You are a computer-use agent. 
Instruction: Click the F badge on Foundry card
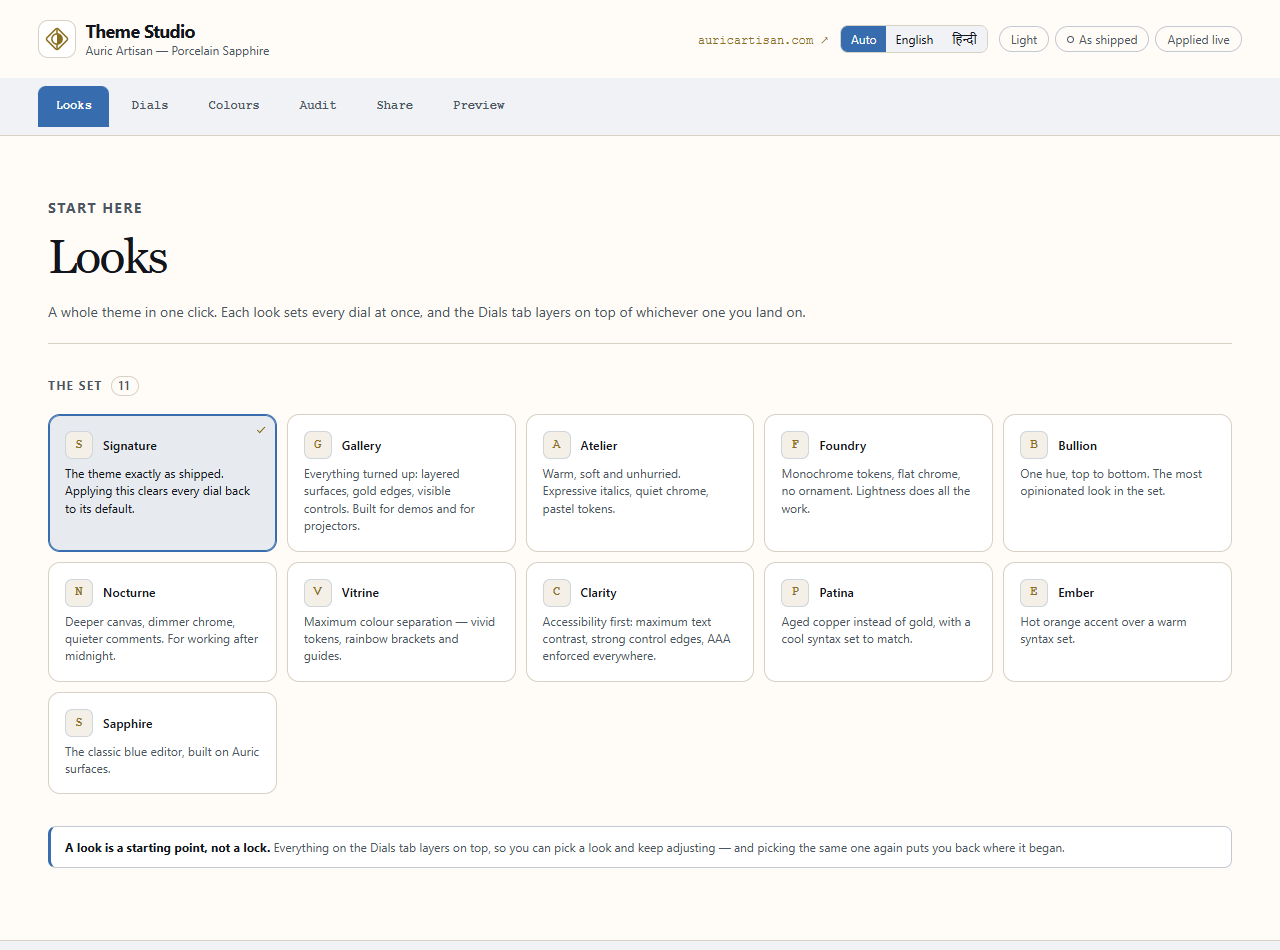[795, 445]
